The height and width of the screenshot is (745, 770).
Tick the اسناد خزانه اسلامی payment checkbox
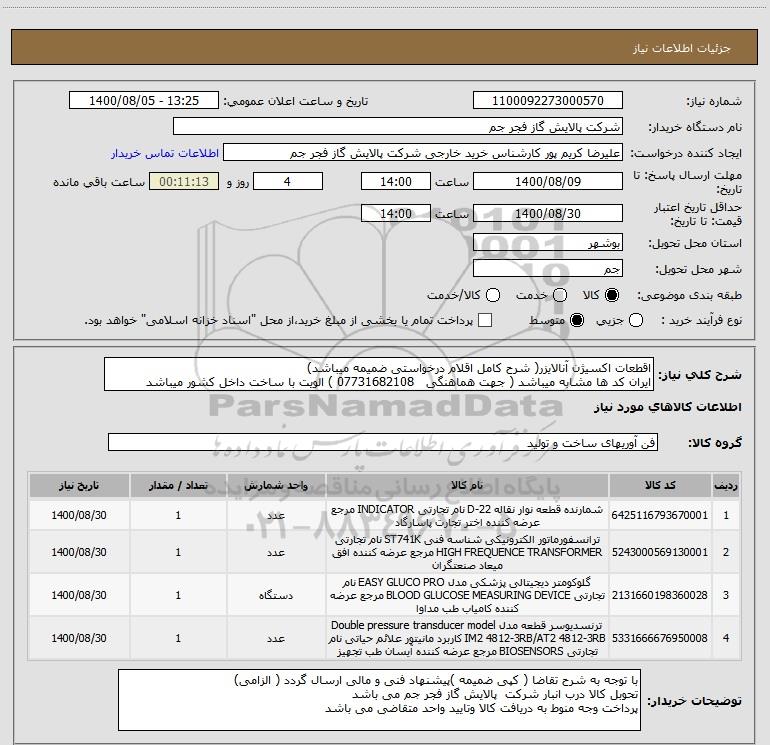coord(485,321)
